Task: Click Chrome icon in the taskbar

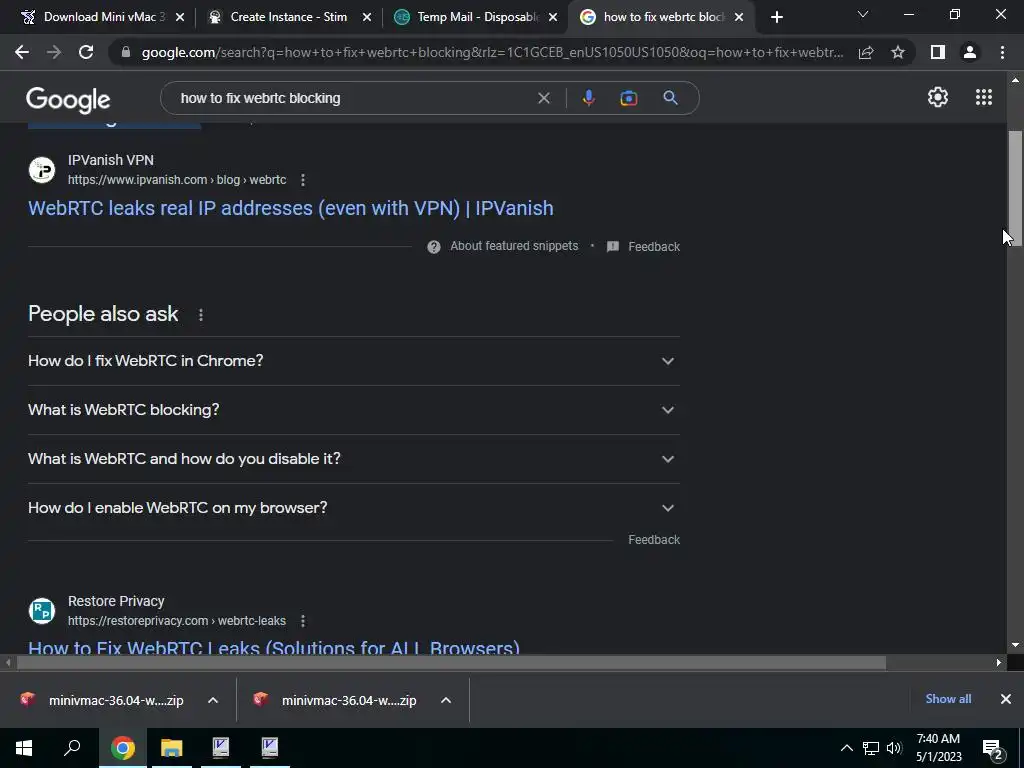Action: point(123,748)
